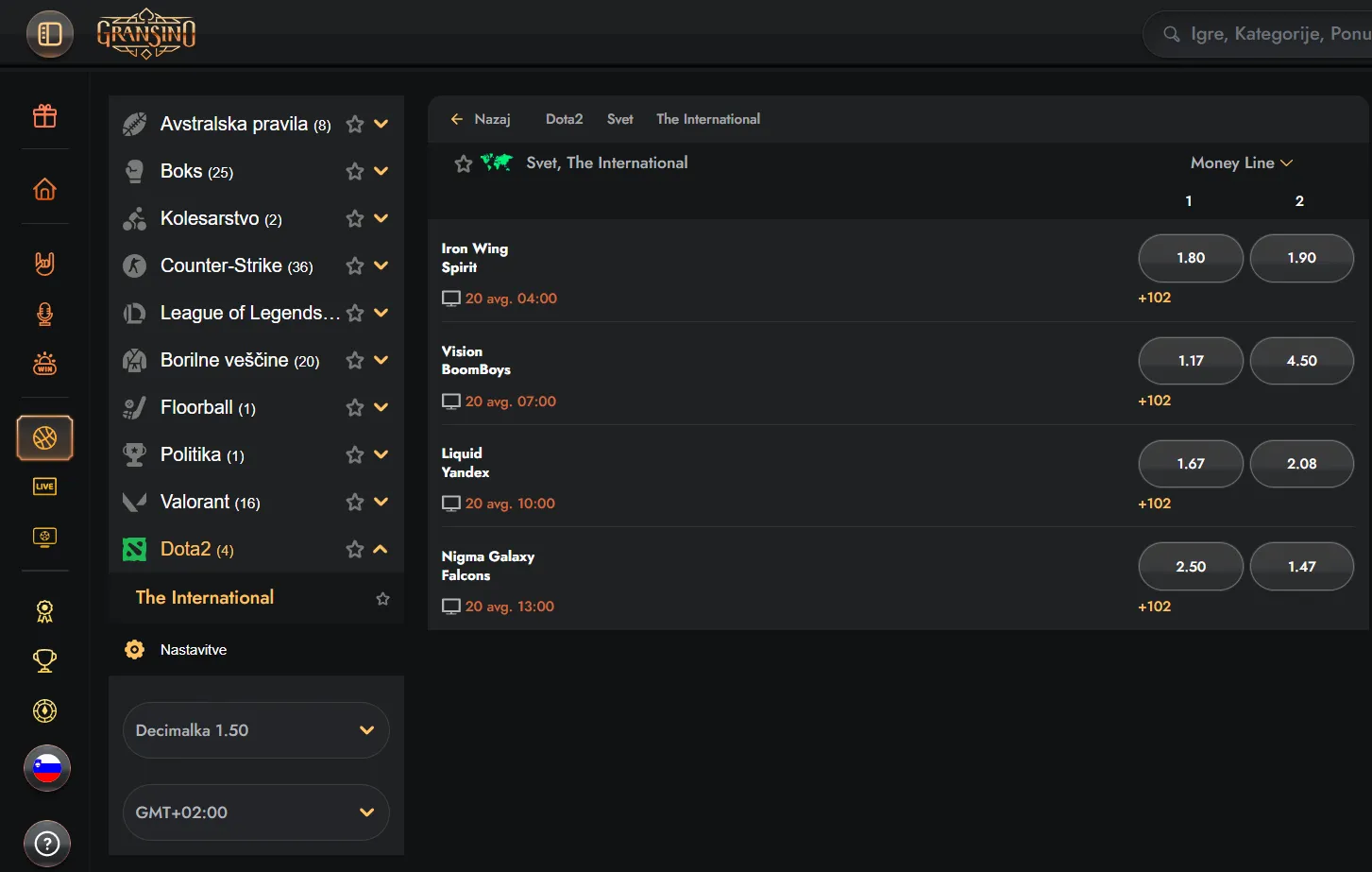Bet on Iron Wing at 1.80
1372x872 pixels.
(x=1191, y=258)
